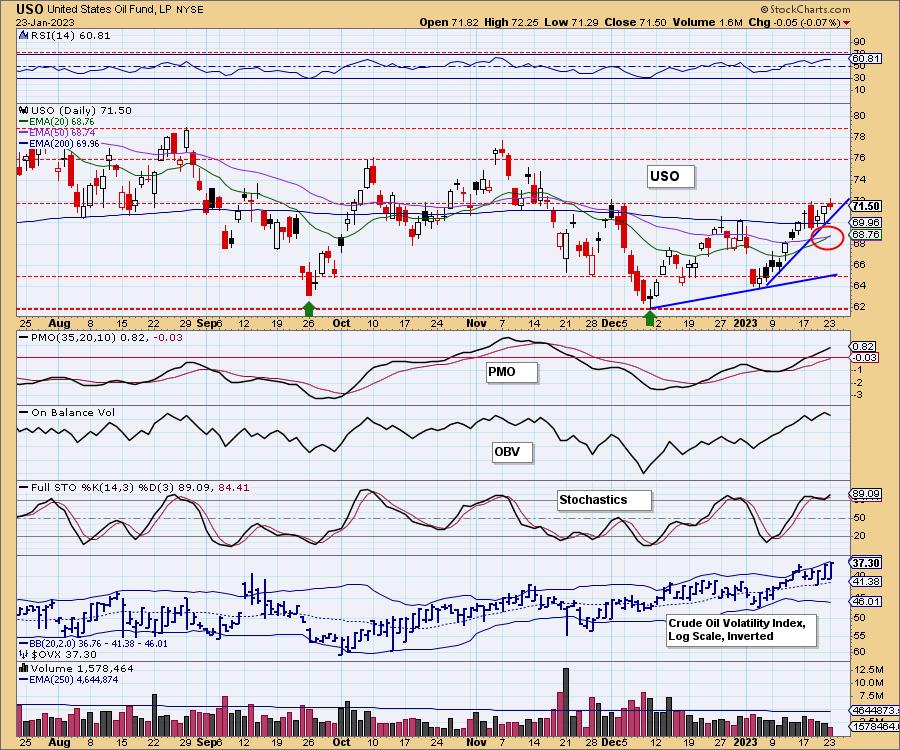
Task: Click the 0.82 PMO value tag
Action: pos(863,346)
